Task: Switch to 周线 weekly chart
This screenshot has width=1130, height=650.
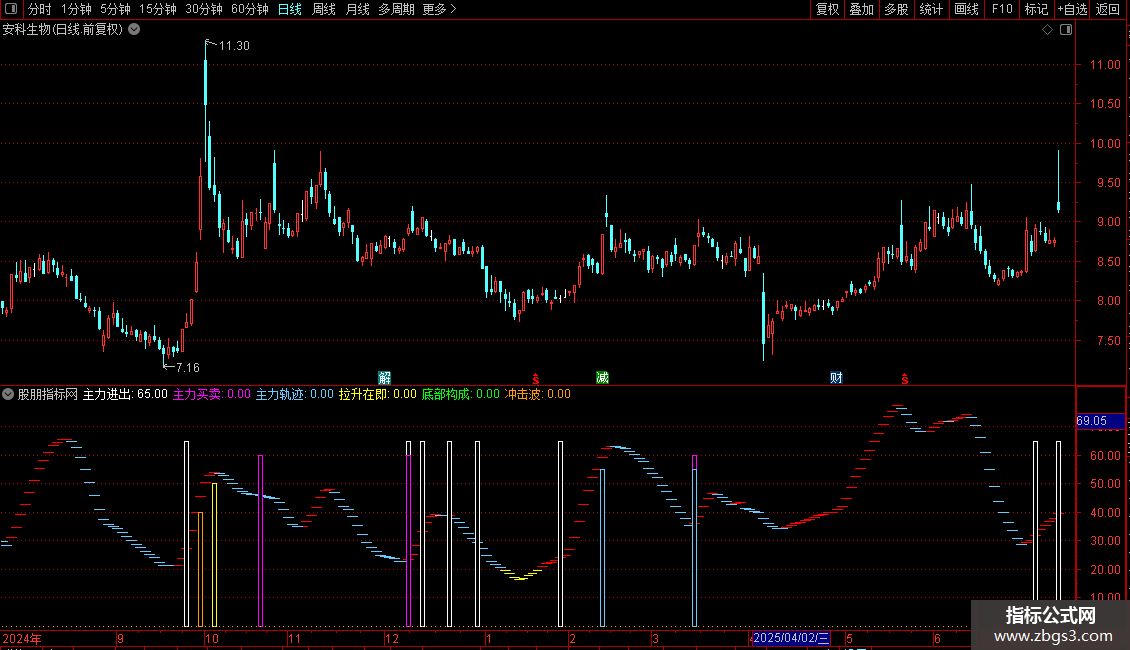Action: pyautogui.click(x=324, y=9)
